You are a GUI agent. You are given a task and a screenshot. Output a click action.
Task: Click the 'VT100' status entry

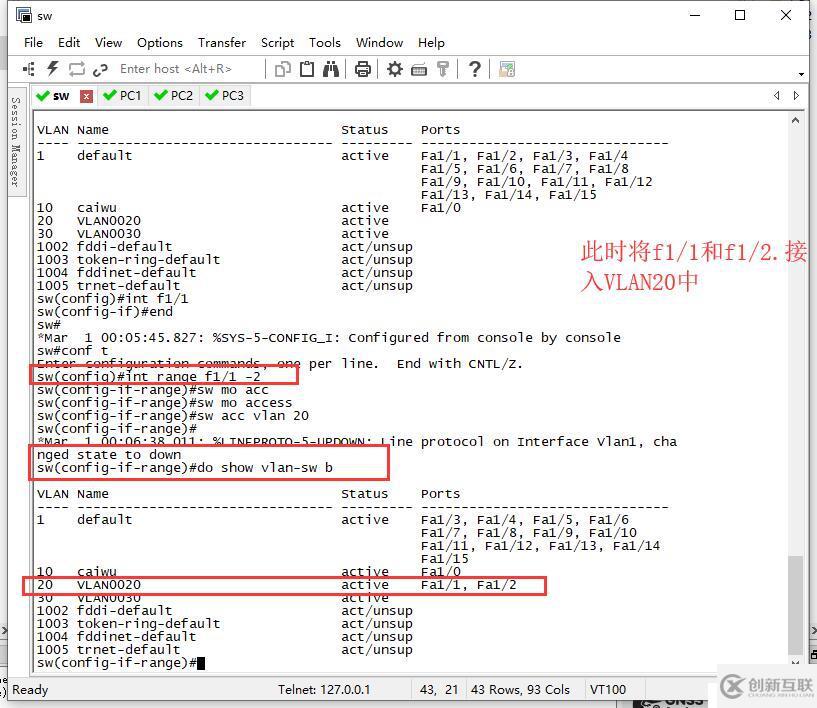point(608,690)
